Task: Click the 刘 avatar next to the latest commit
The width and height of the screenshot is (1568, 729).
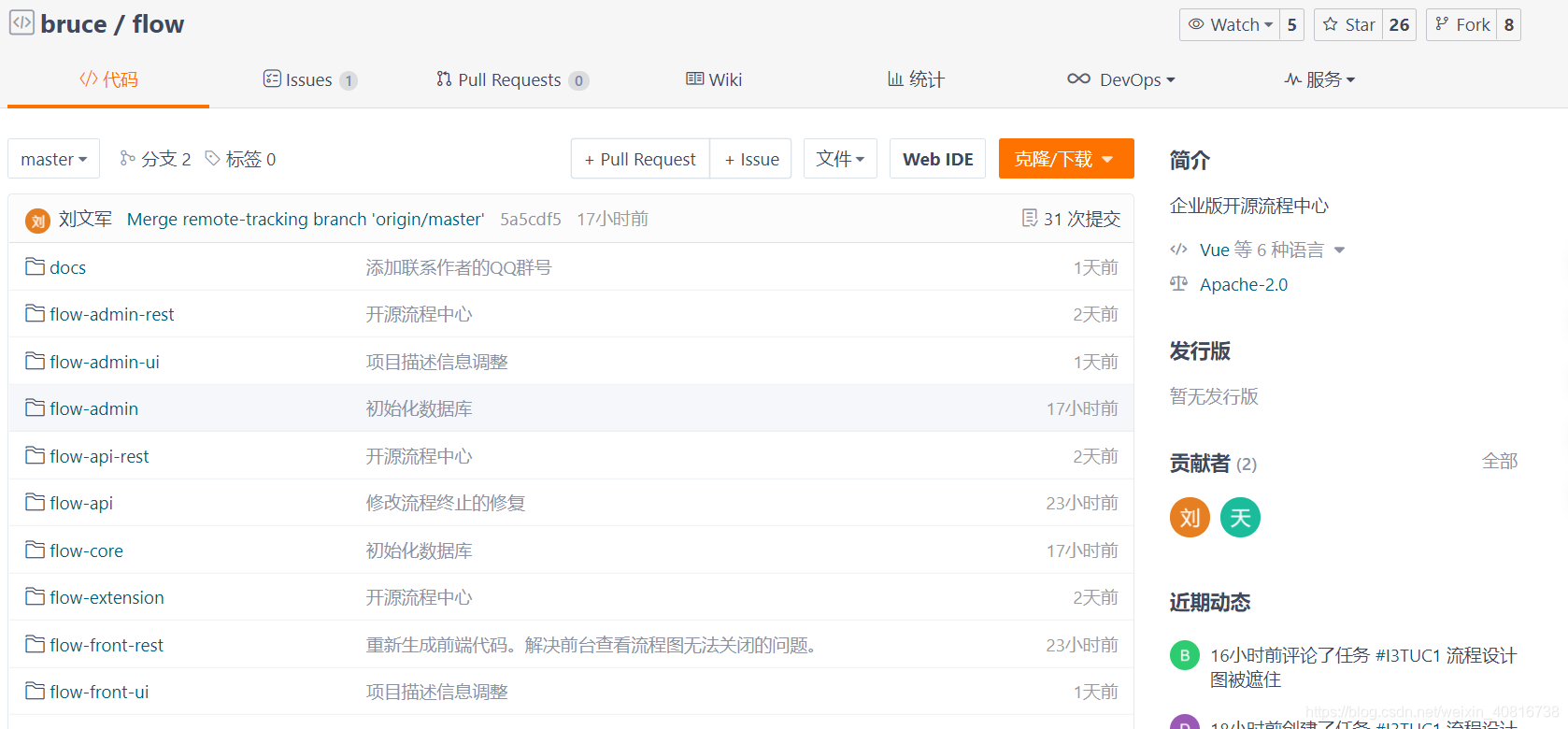Action: click(x=37, y=221)
